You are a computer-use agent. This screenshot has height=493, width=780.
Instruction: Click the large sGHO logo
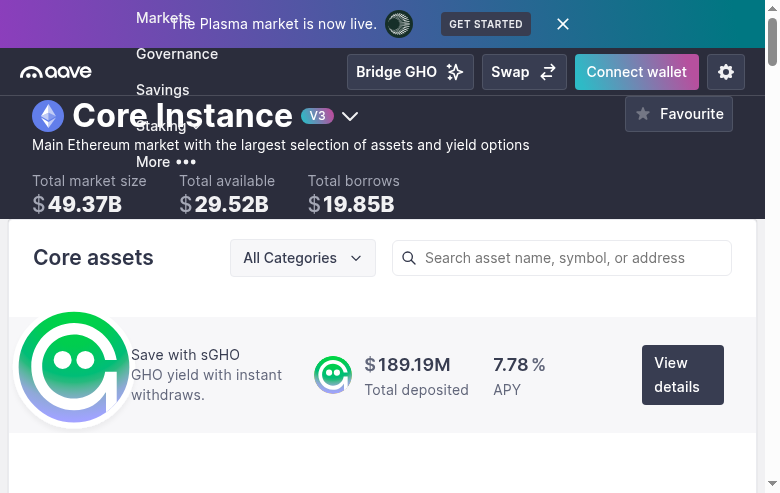click(x=74, y=368)
